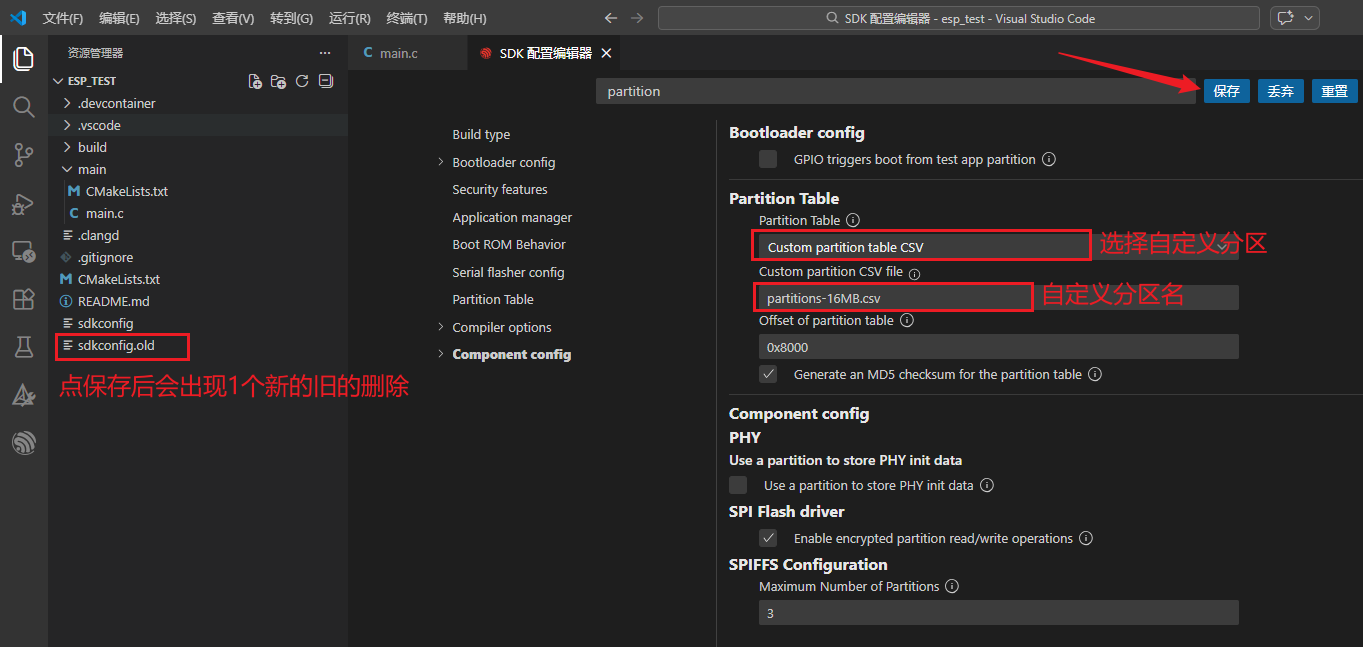
Task: Expand the build folder
Action: [67, 147]
